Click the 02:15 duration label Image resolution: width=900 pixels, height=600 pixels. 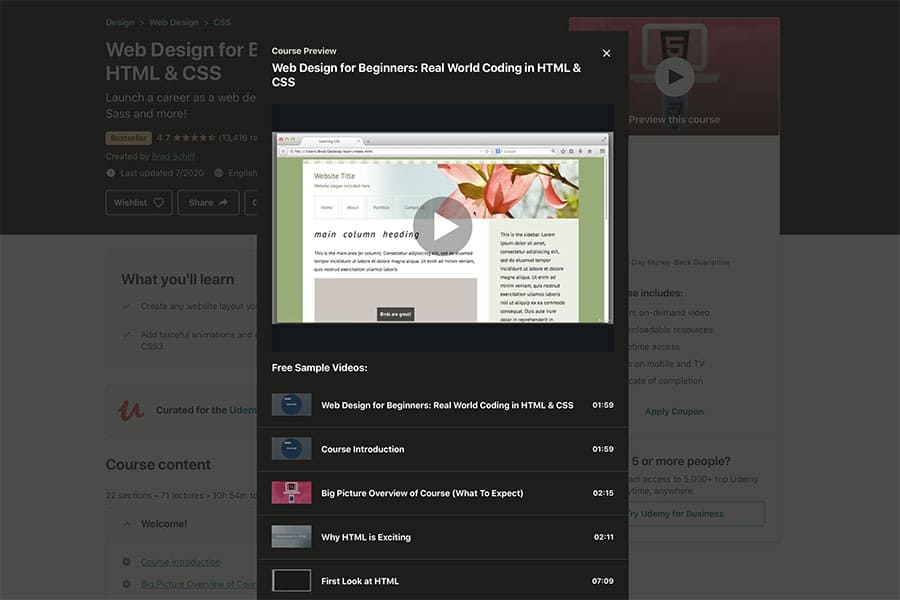603,493
